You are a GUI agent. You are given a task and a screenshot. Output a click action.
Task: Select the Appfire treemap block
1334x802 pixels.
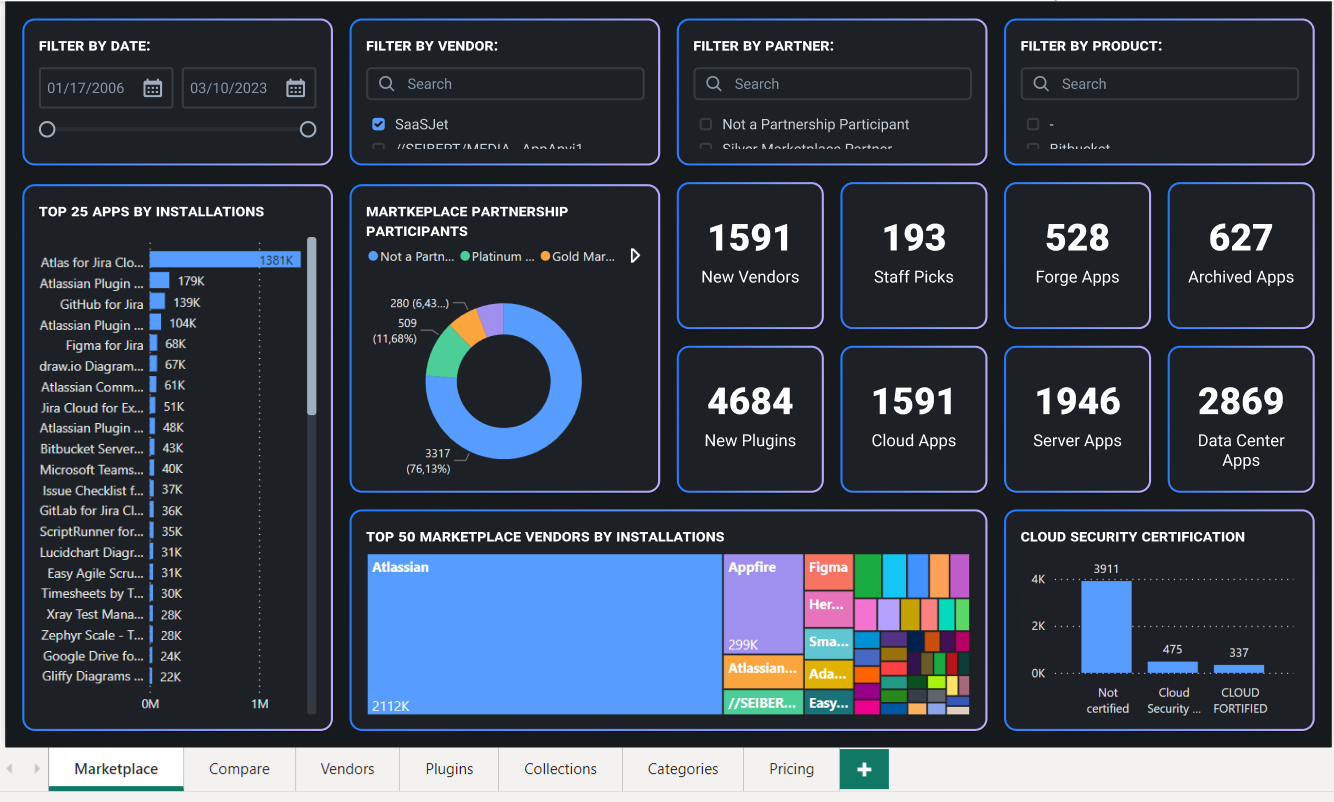pos(763,605)
